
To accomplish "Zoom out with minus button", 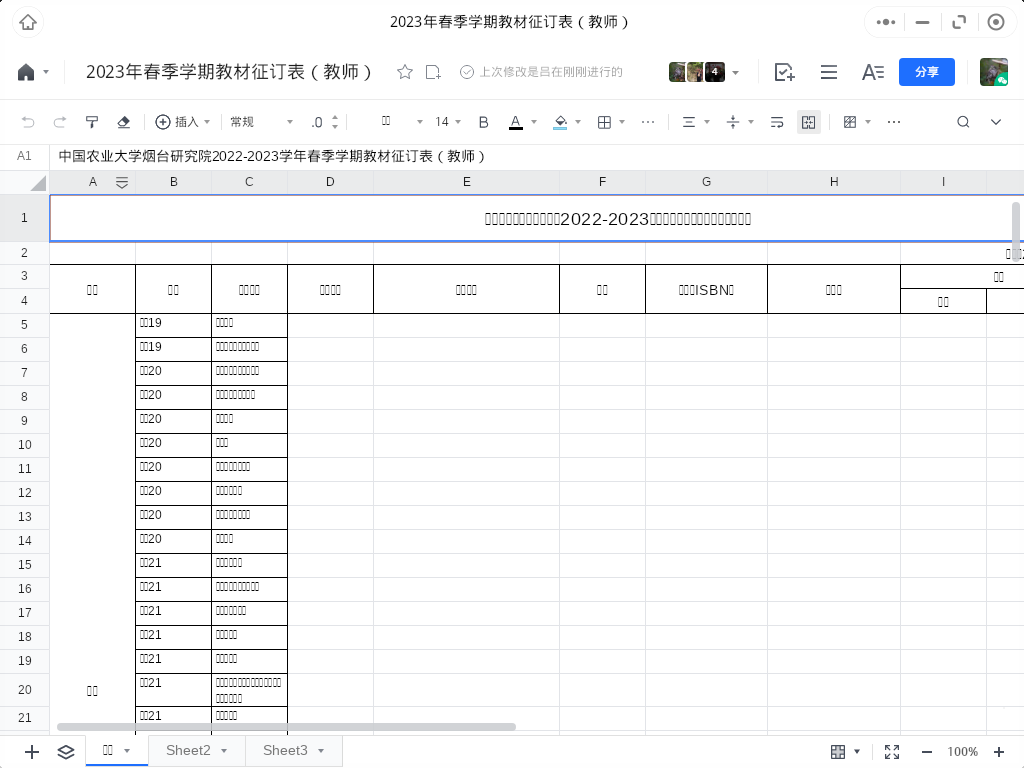I will click(927, 752).
